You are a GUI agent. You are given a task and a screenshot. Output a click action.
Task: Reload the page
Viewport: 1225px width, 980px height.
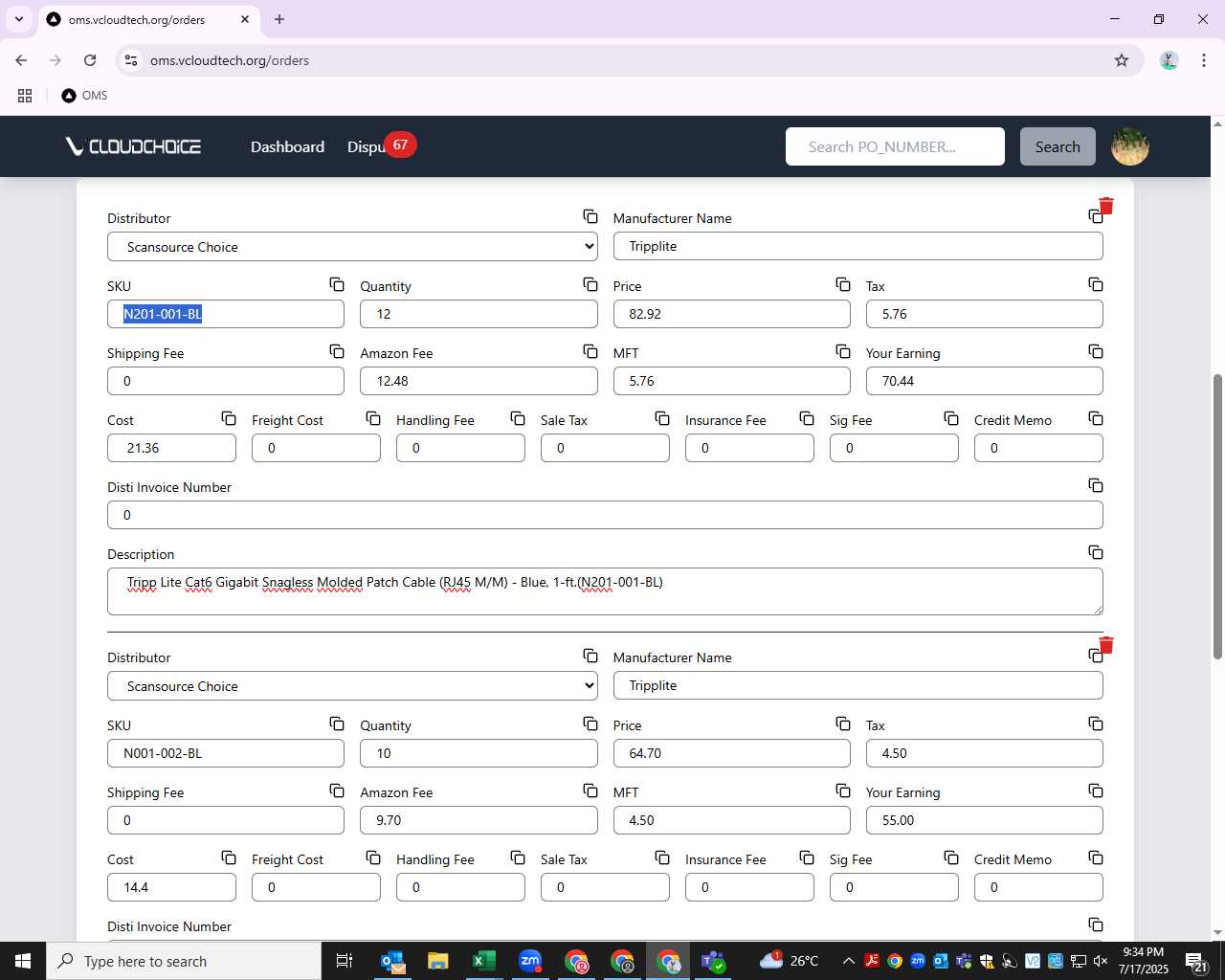pos(90,60)
